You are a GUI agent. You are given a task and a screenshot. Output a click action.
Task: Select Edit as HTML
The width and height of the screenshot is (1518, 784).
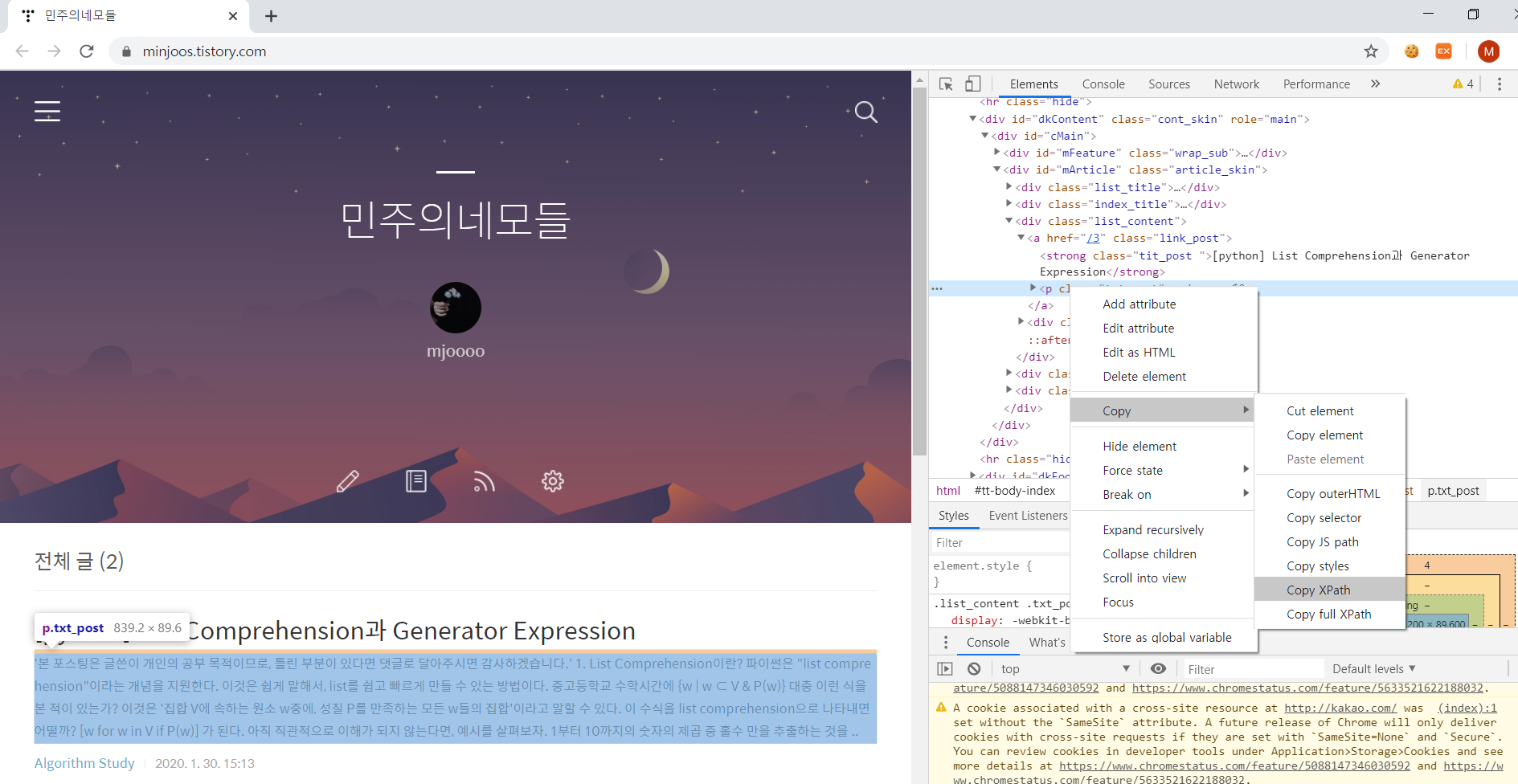tap(1164, 352)
